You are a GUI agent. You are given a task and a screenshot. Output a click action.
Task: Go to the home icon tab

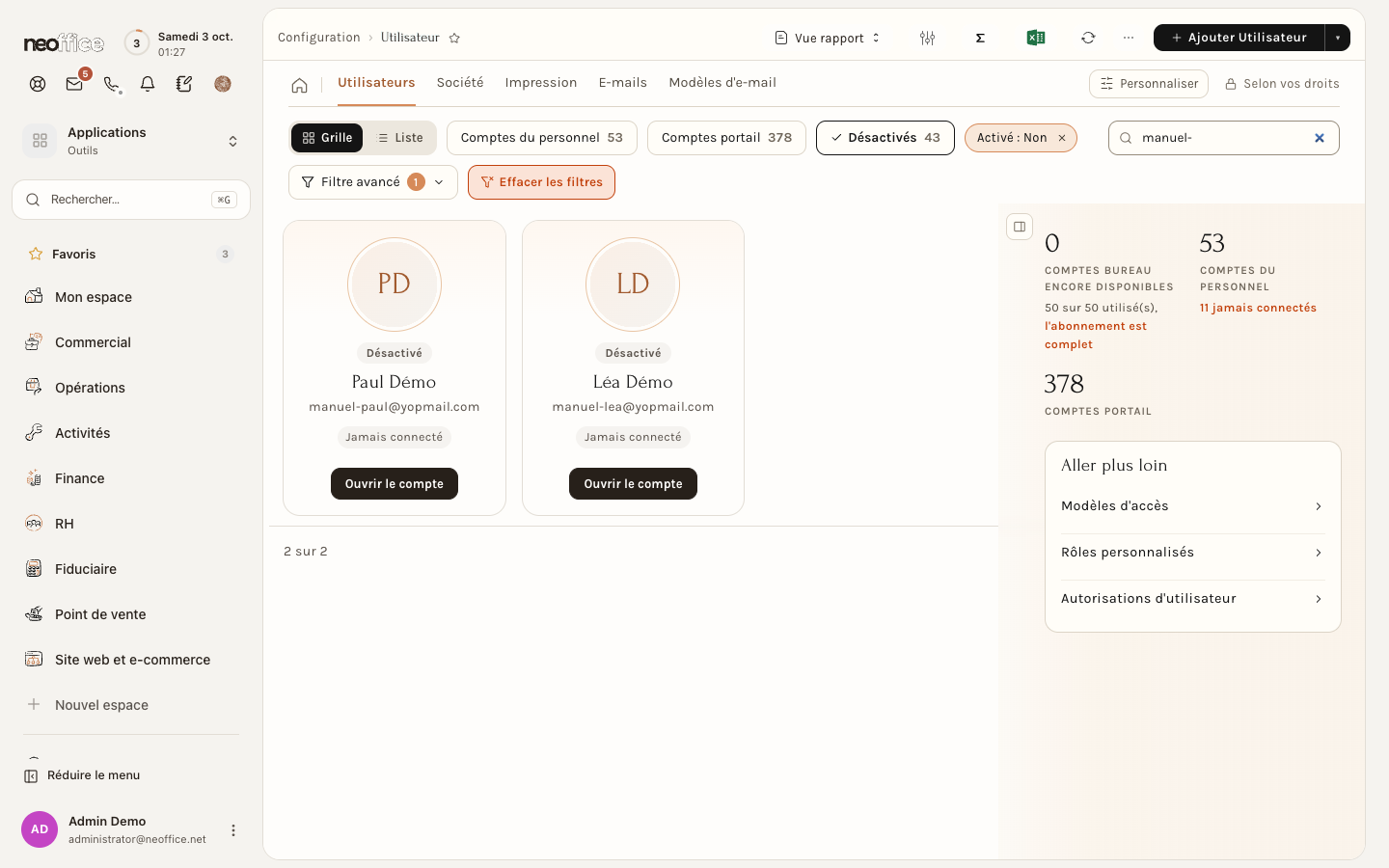299,85
